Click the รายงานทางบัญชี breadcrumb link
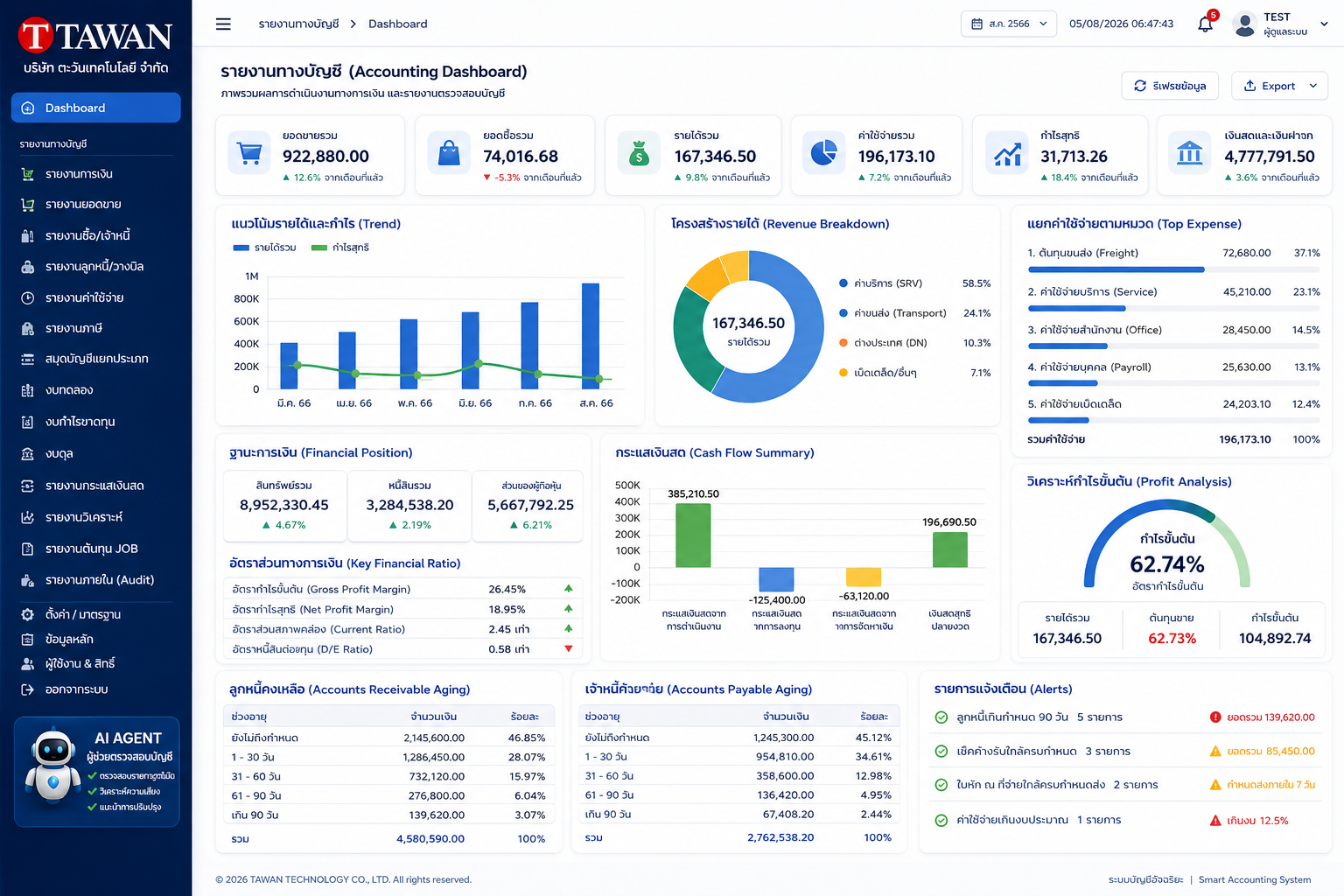Image resolution: width=1344 pixels, height=896 pixels. [x=298, y=24]
